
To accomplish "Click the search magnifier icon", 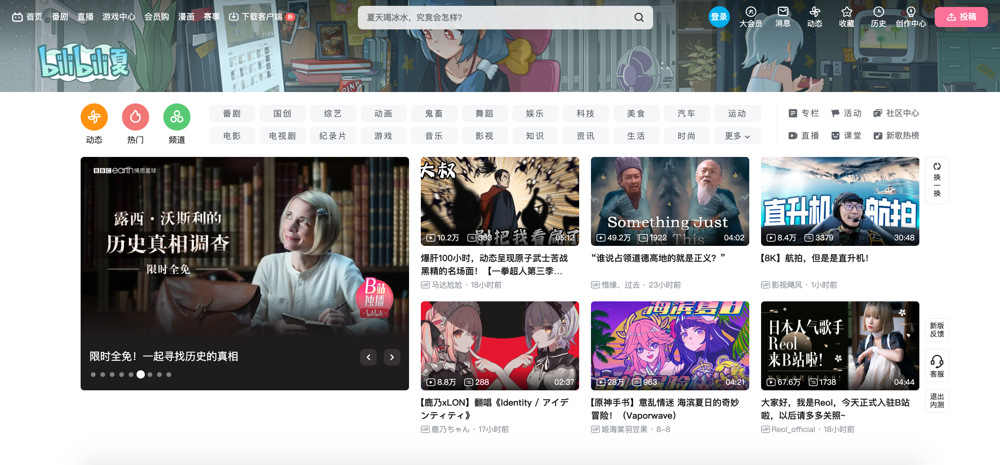I will [639, 17].
